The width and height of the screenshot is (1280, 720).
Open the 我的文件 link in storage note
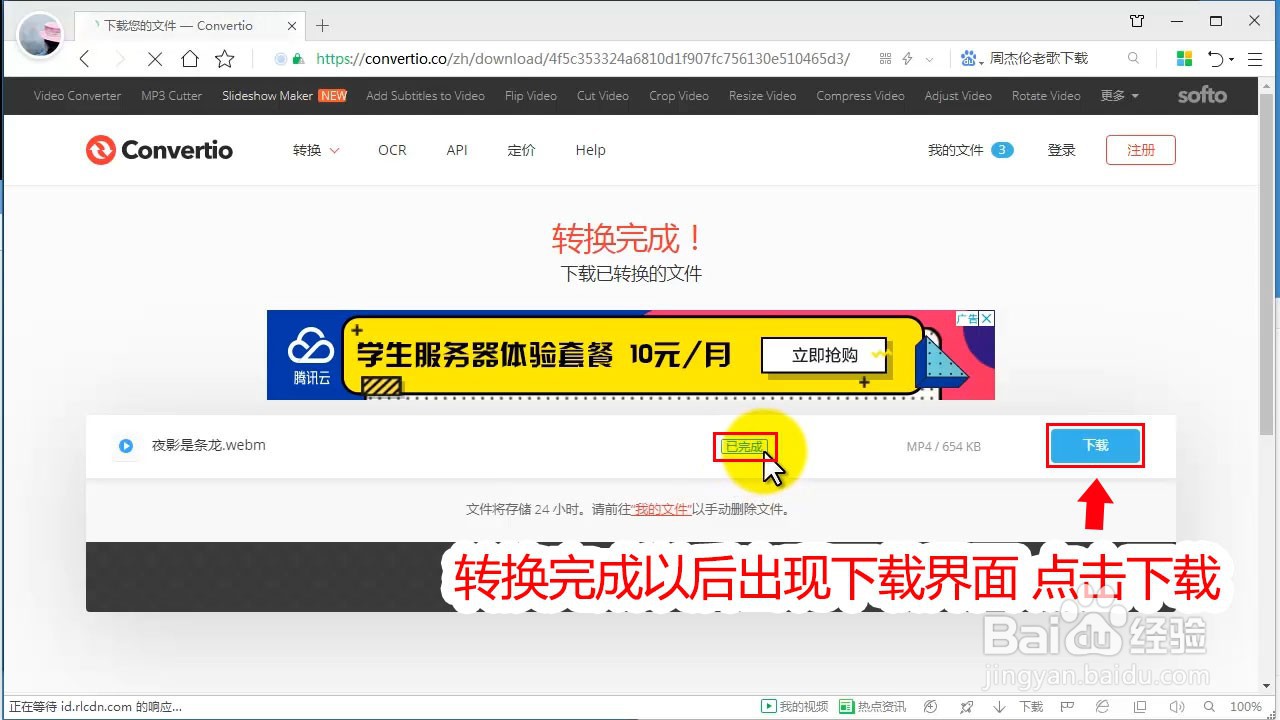click(x=661, y=509)
